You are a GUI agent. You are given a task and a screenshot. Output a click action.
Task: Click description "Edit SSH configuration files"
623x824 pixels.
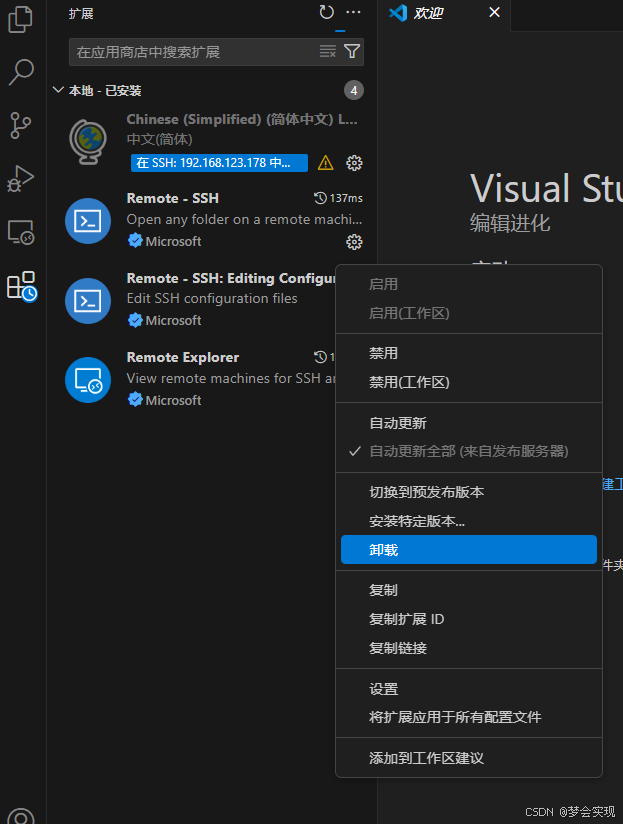point(212,298)
